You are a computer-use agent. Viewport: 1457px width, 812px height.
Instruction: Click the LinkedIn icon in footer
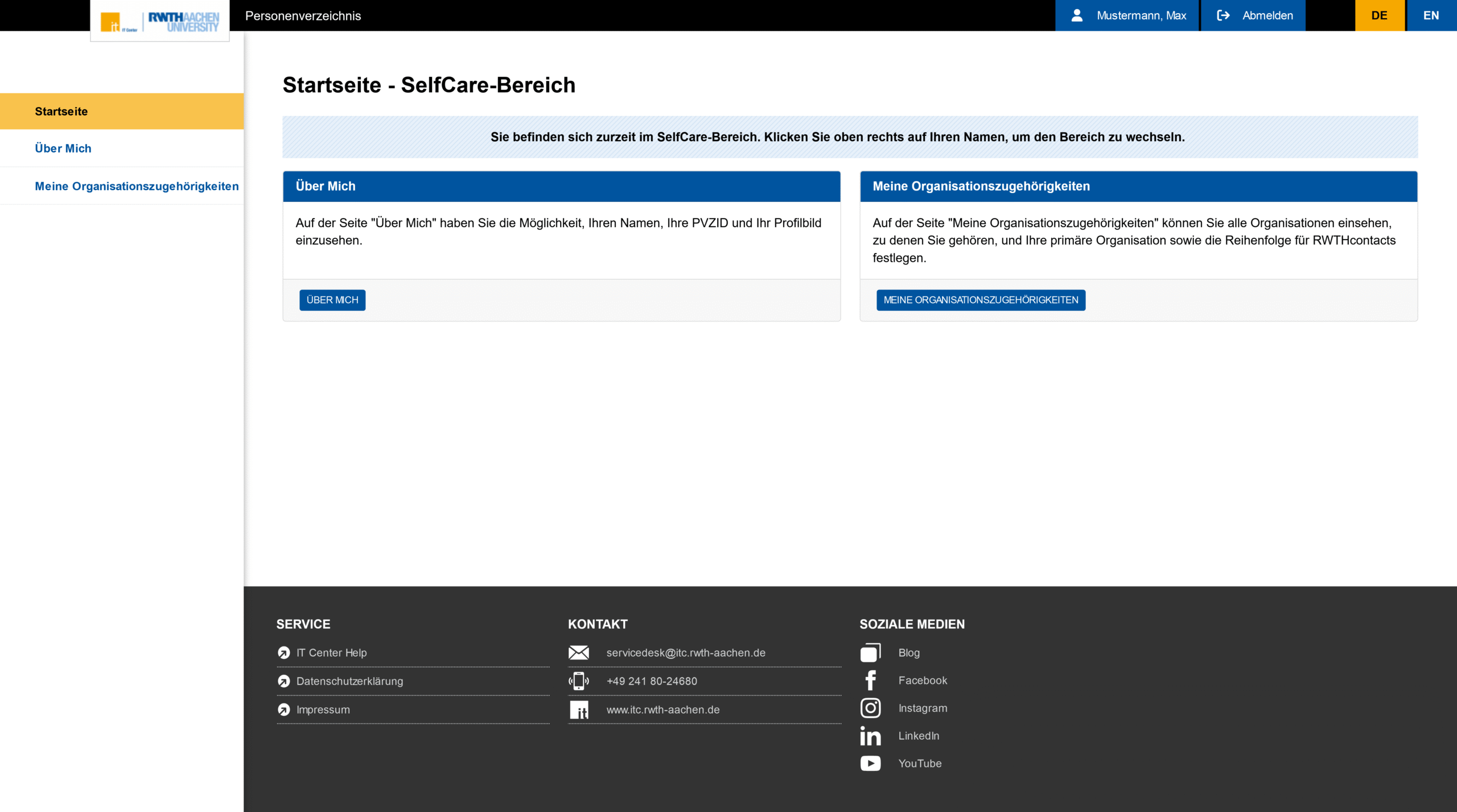(870, 736)
